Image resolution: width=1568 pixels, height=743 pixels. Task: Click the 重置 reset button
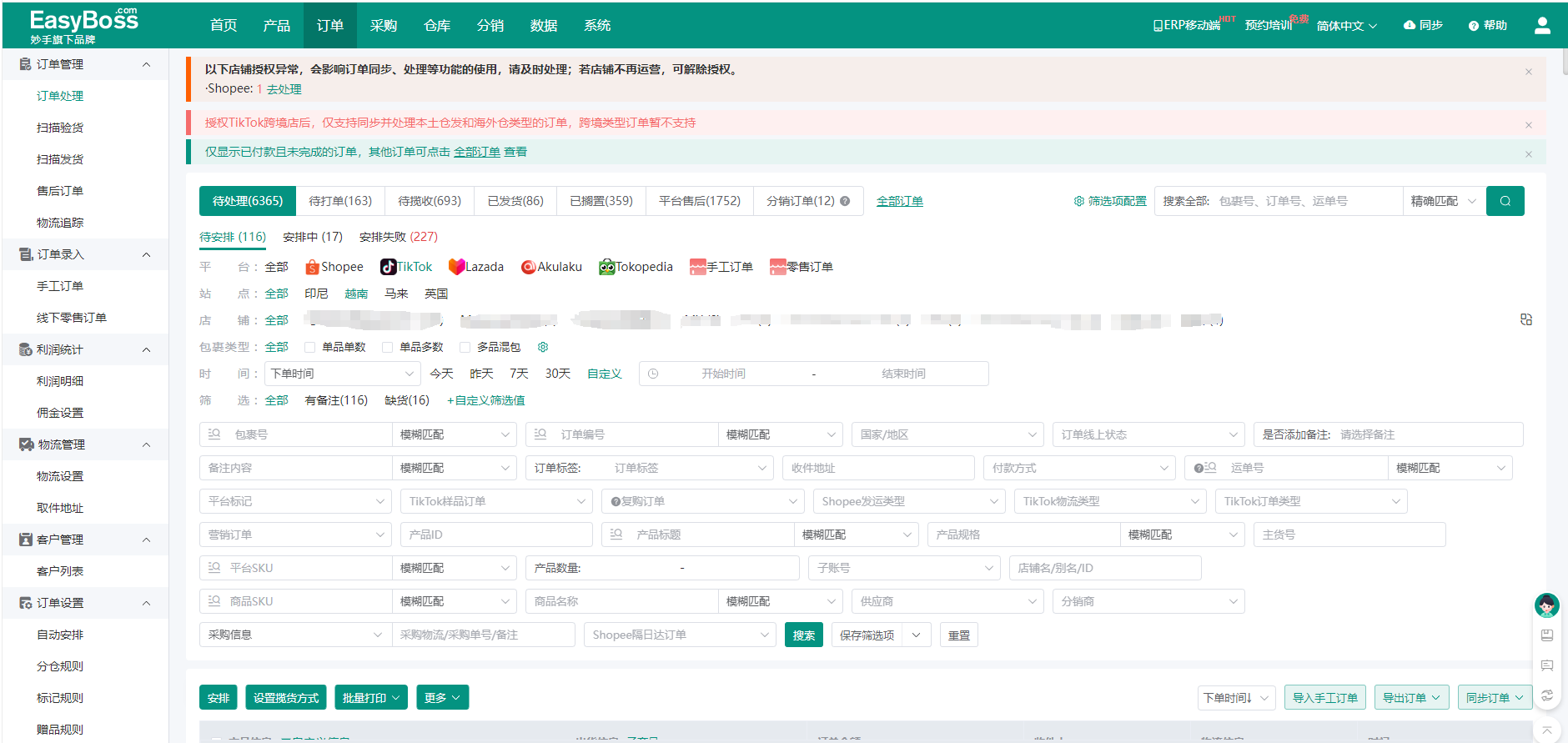tap(959, 635)
